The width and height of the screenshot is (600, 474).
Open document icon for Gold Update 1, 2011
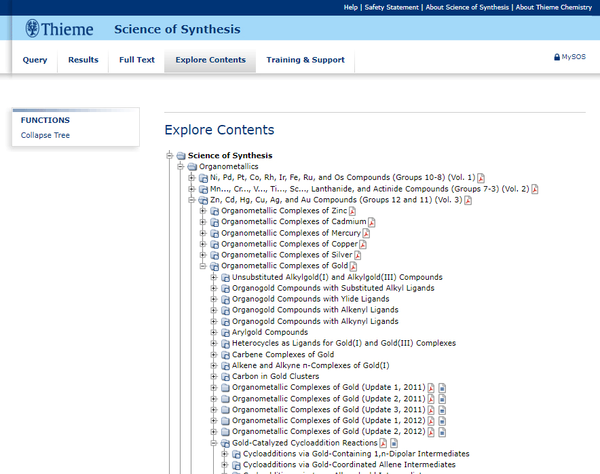coord(442,388)
